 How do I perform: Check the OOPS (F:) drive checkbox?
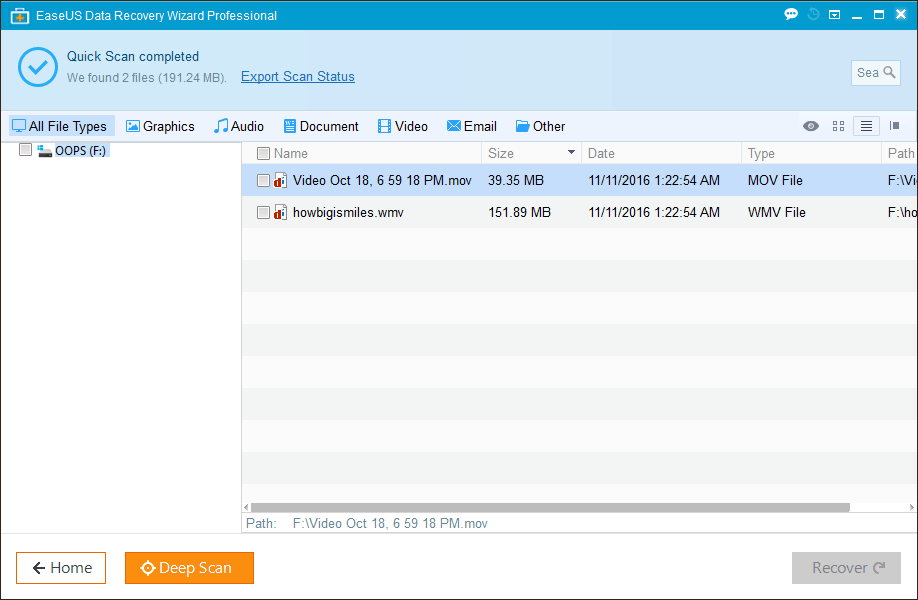click(25, 150)
